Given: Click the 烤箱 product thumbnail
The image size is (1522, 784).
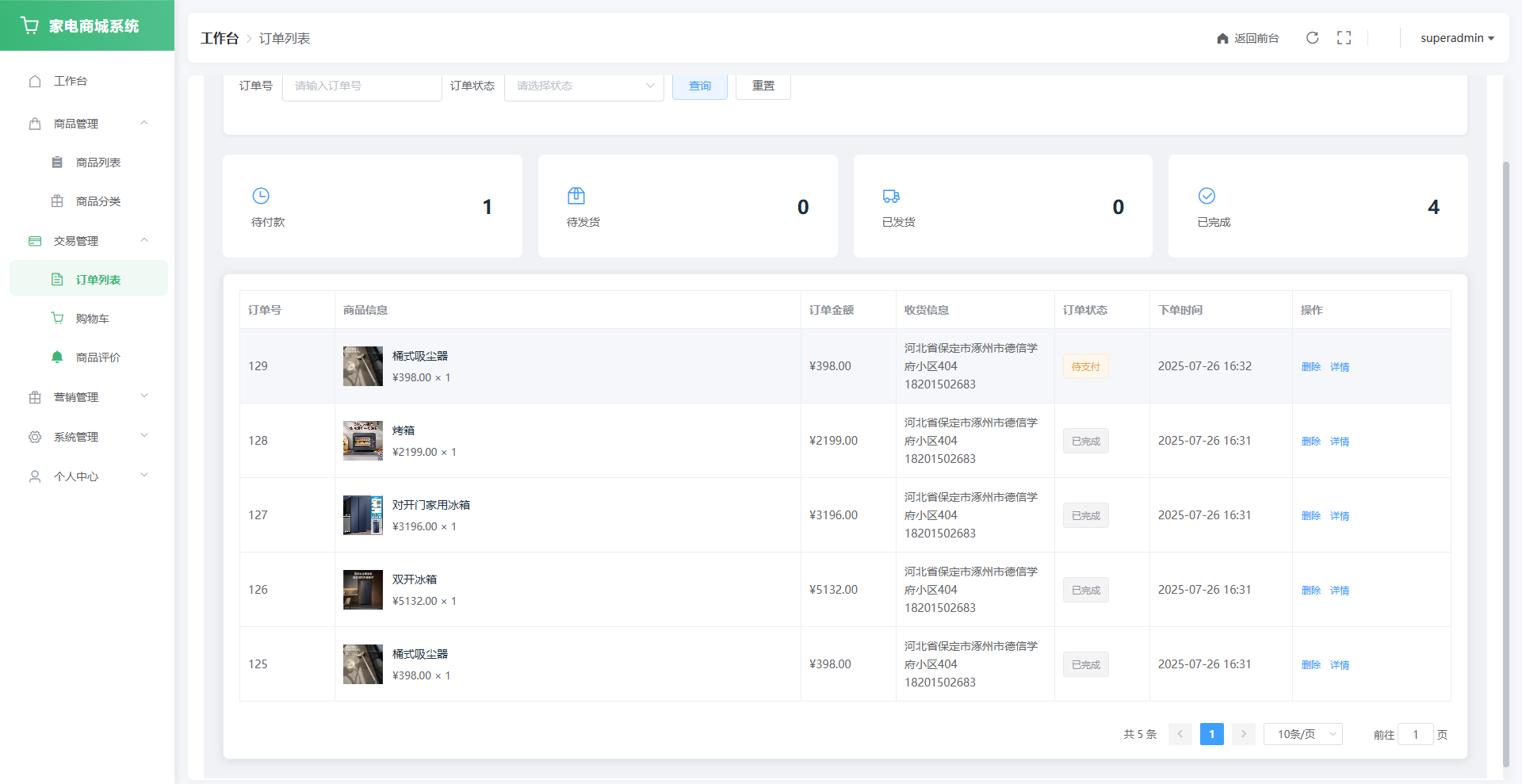Looking at the screenshot, I should (x=363, y=441).
